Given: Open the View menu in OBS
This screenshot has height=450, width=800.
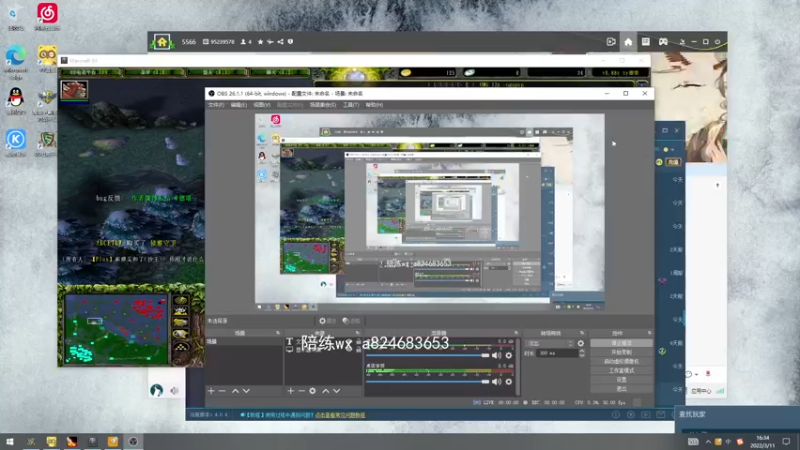Looking at the screenshot, I should [262, 105].
